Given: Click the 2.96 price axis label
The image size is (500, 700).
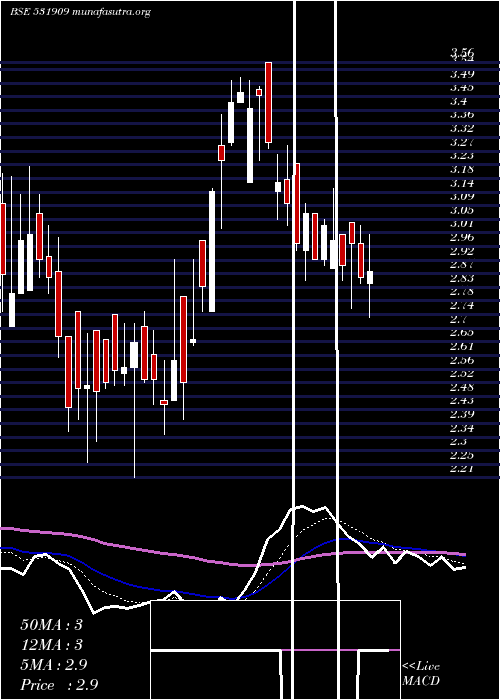Looking at the screenshot, I should (x=462, y=238).
